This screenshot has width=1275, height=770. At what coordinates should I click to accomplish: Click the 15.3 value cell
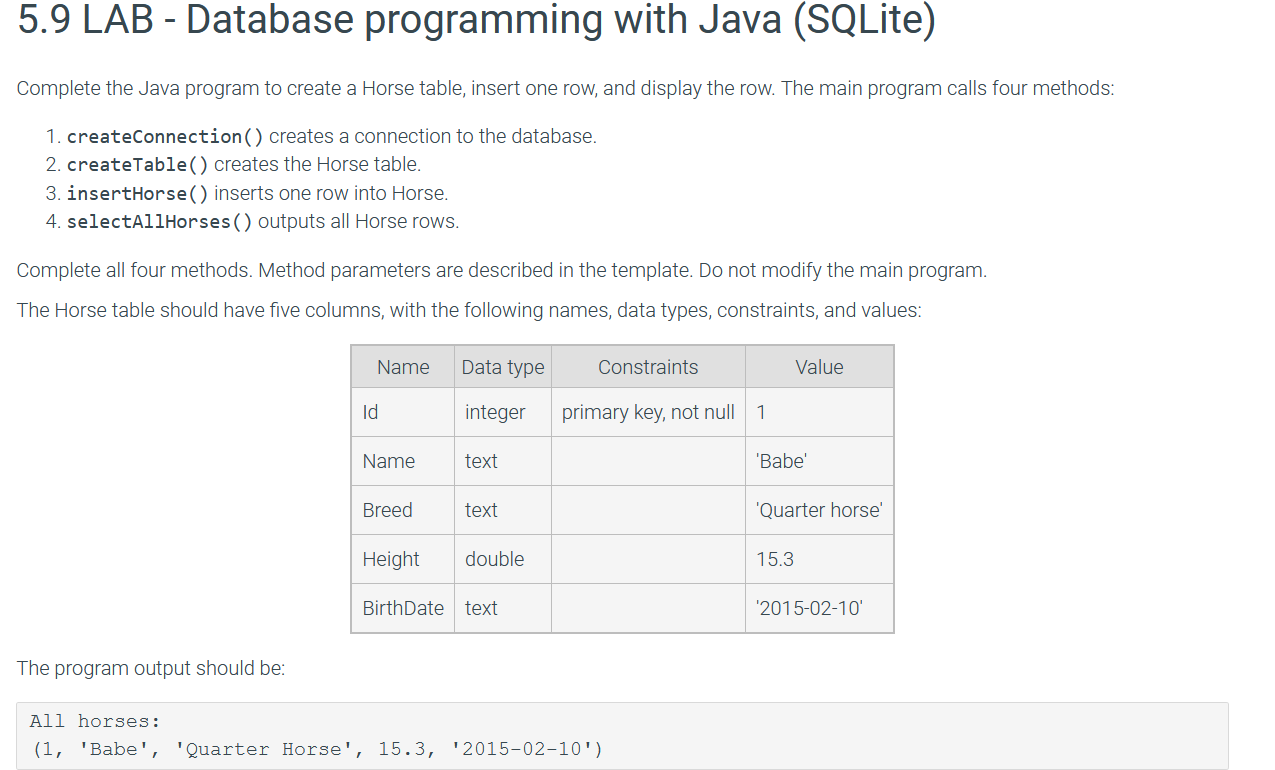pos(819,559)
